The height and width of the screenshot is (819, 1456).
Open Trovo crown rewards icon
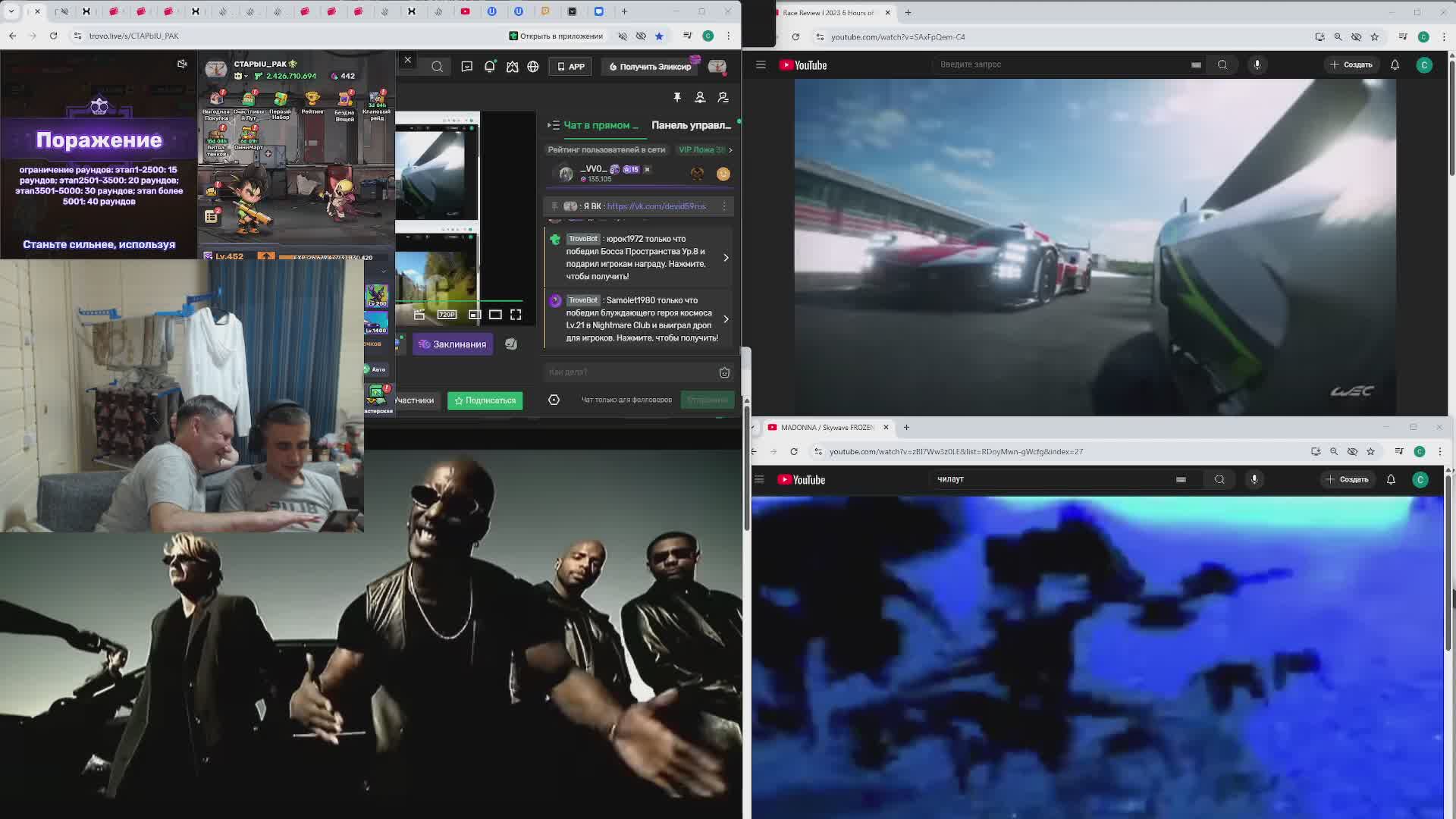pyautogui.click(x=513, y=67)
